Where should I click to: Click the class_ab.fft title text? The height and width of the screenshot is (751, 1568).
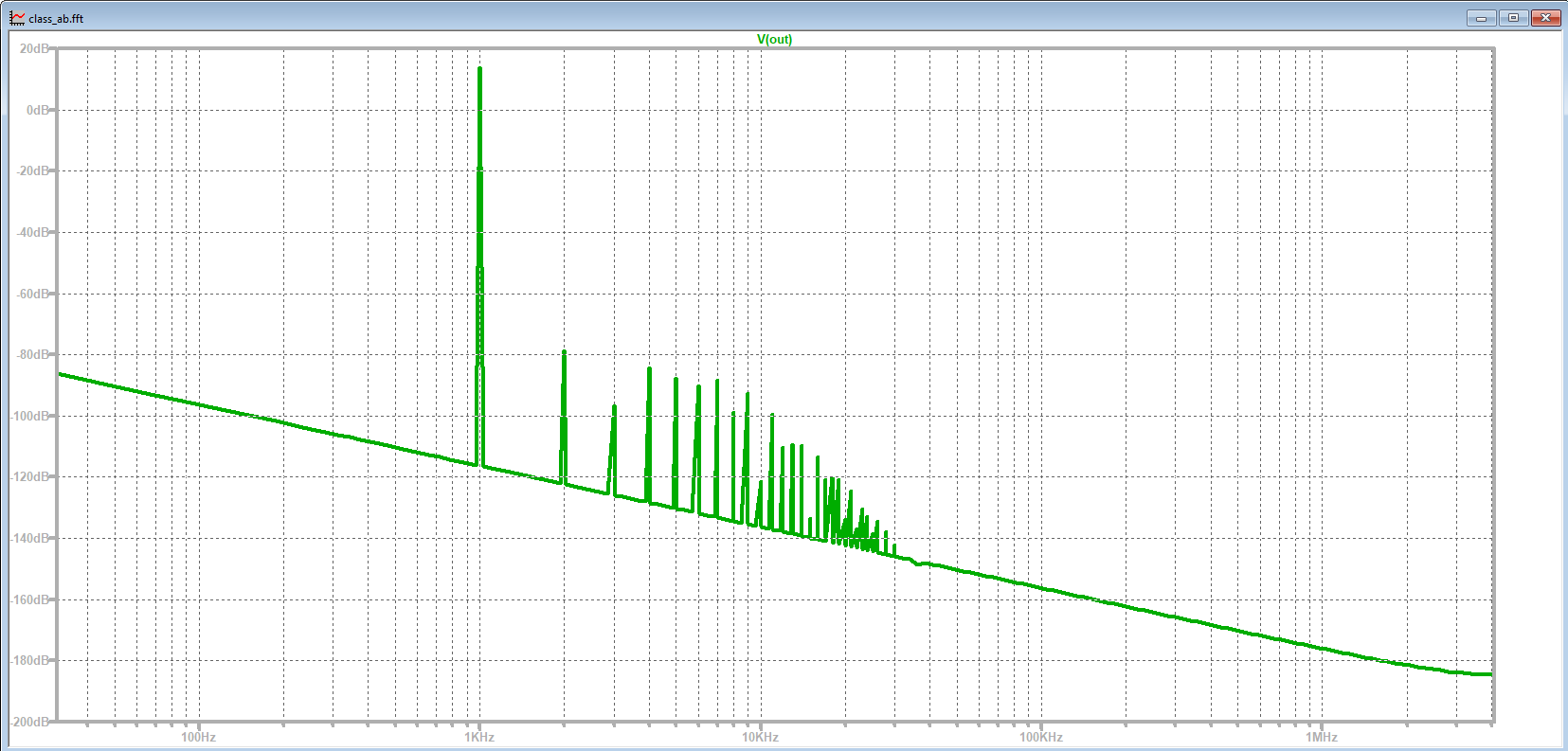[56, 19]
